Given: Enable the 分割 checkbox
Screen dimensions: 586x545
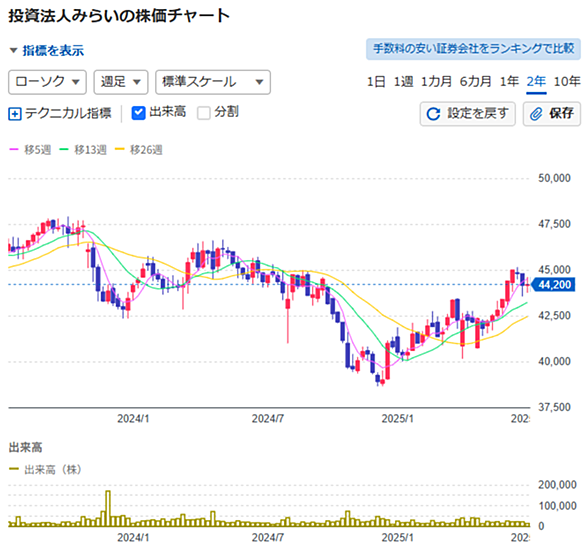Looking at the screenshot, I should coord(204,113).
